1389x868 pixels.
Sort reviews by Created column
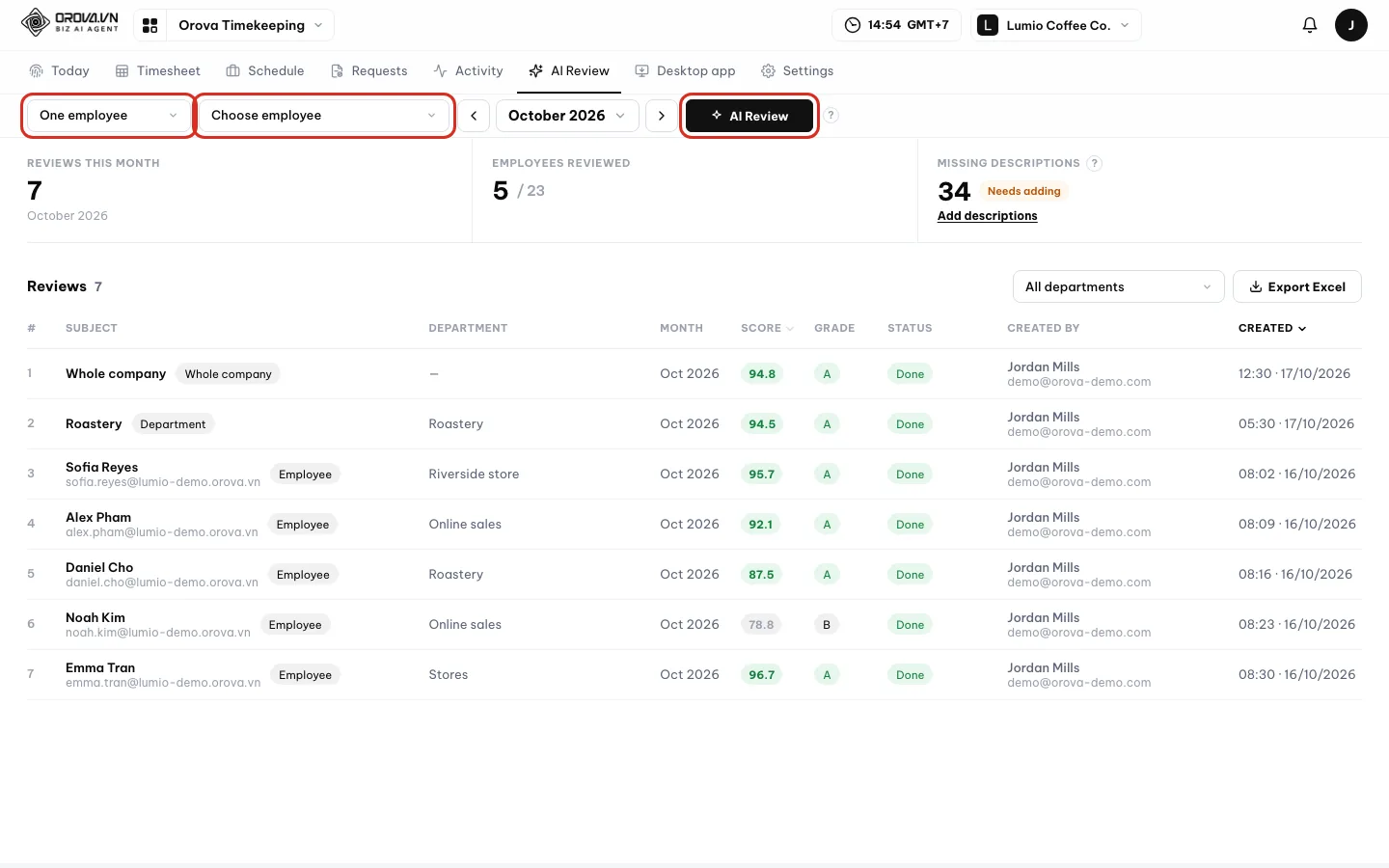pos(1272,328)
